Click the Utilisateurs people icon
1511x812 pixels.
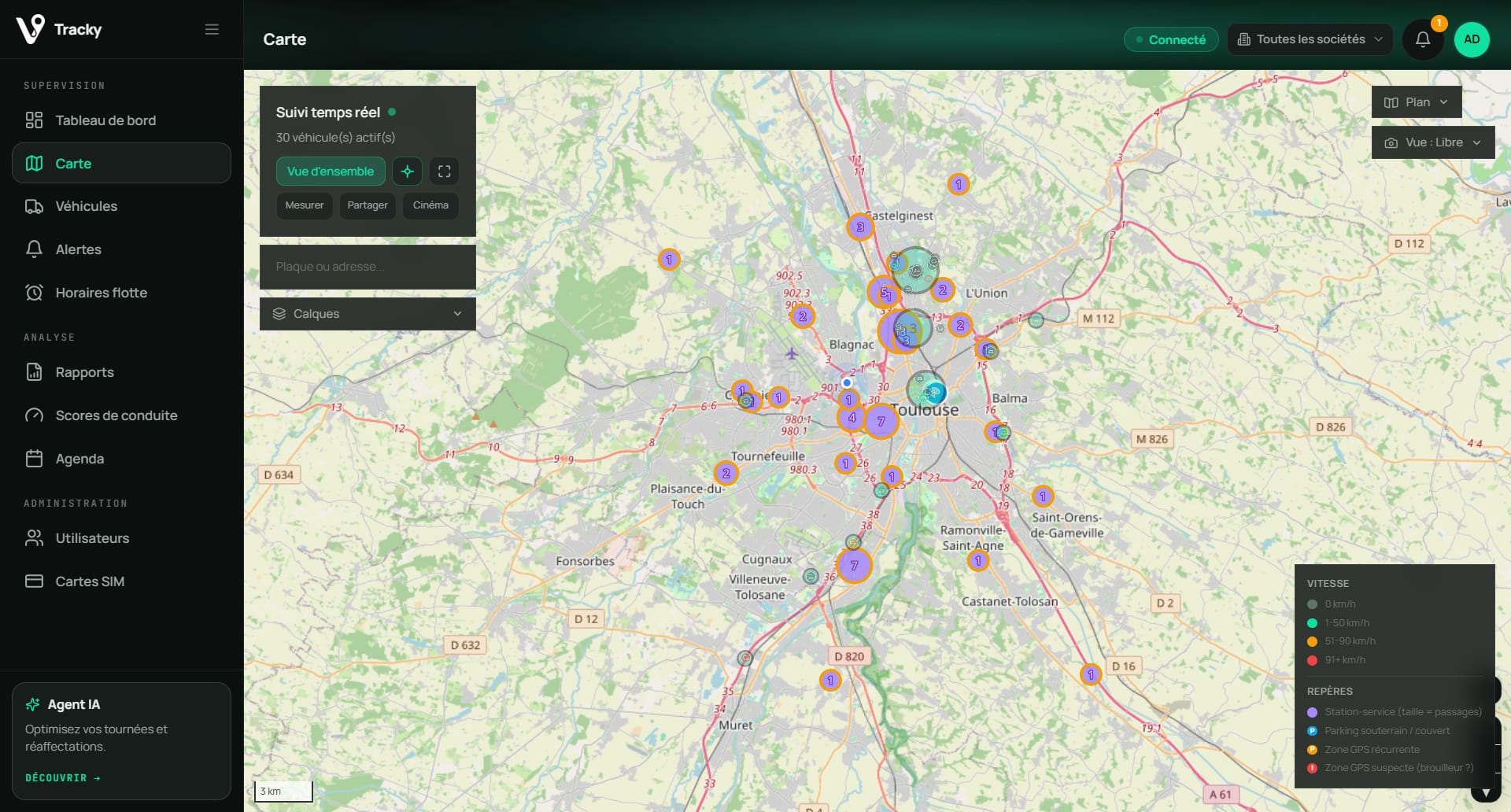tap(34, 538)
